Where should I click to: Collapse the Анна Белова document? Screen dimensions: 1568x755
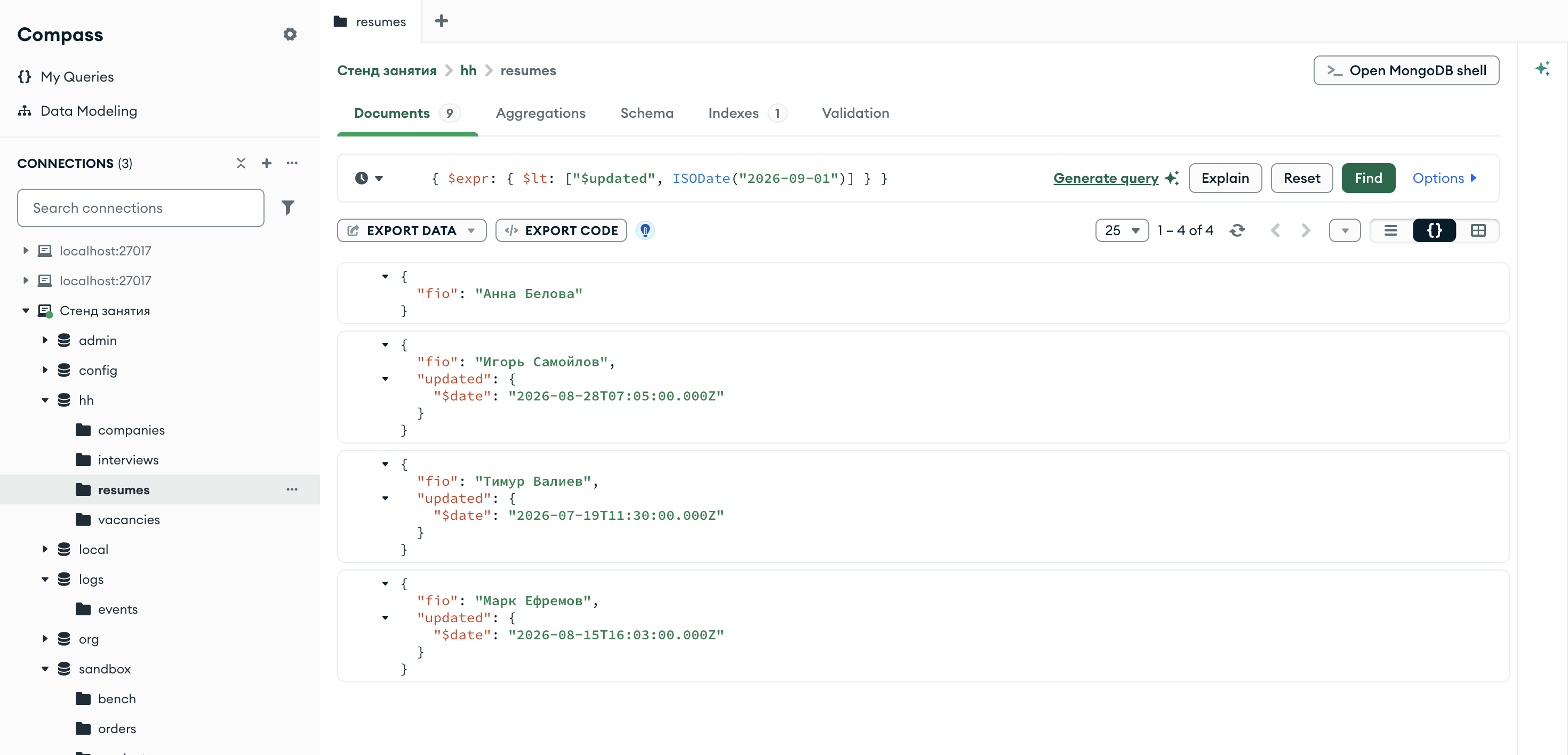[385, 276]
